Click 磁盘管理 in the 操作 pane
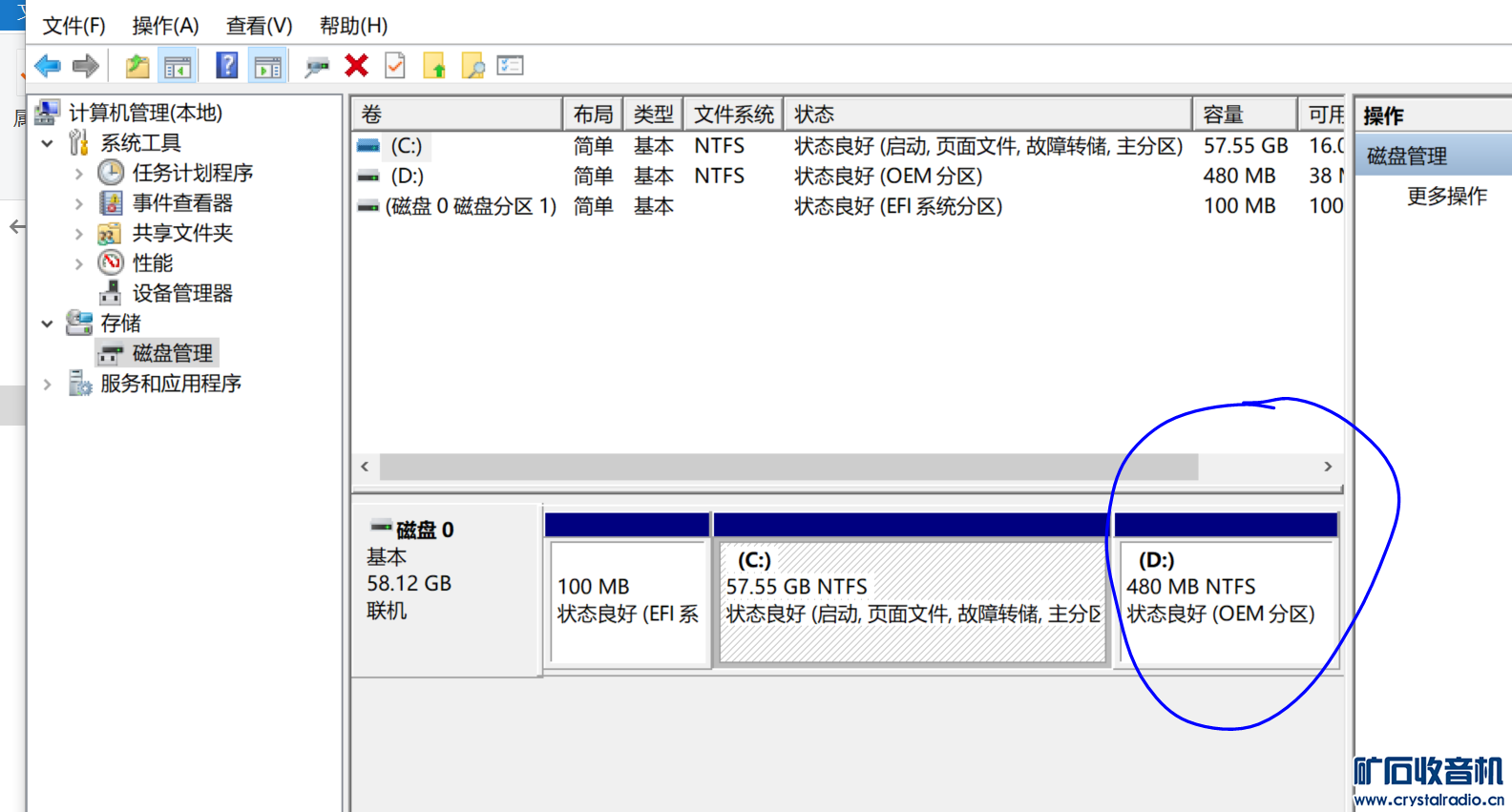This screenshot has height=812, width=1512. [x=1407, y=156]
